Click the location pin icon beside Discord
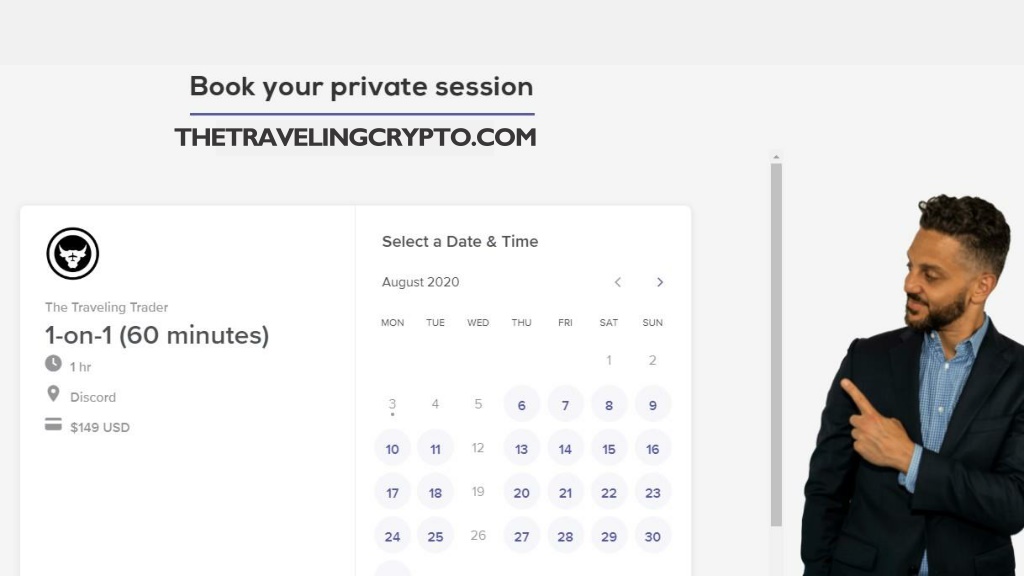The width and height of the screenshot is (1024, 576). (x=54, y=394)
